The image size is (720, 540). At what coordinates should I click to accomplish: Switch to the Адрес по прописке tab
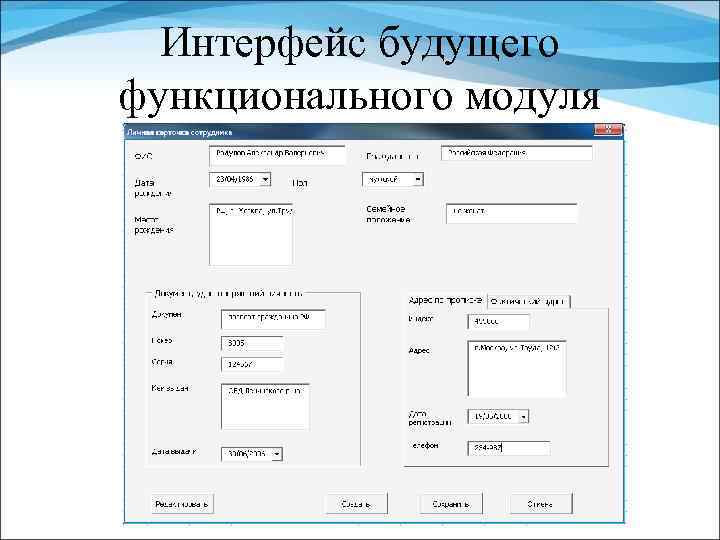click(x=445, y=301)
